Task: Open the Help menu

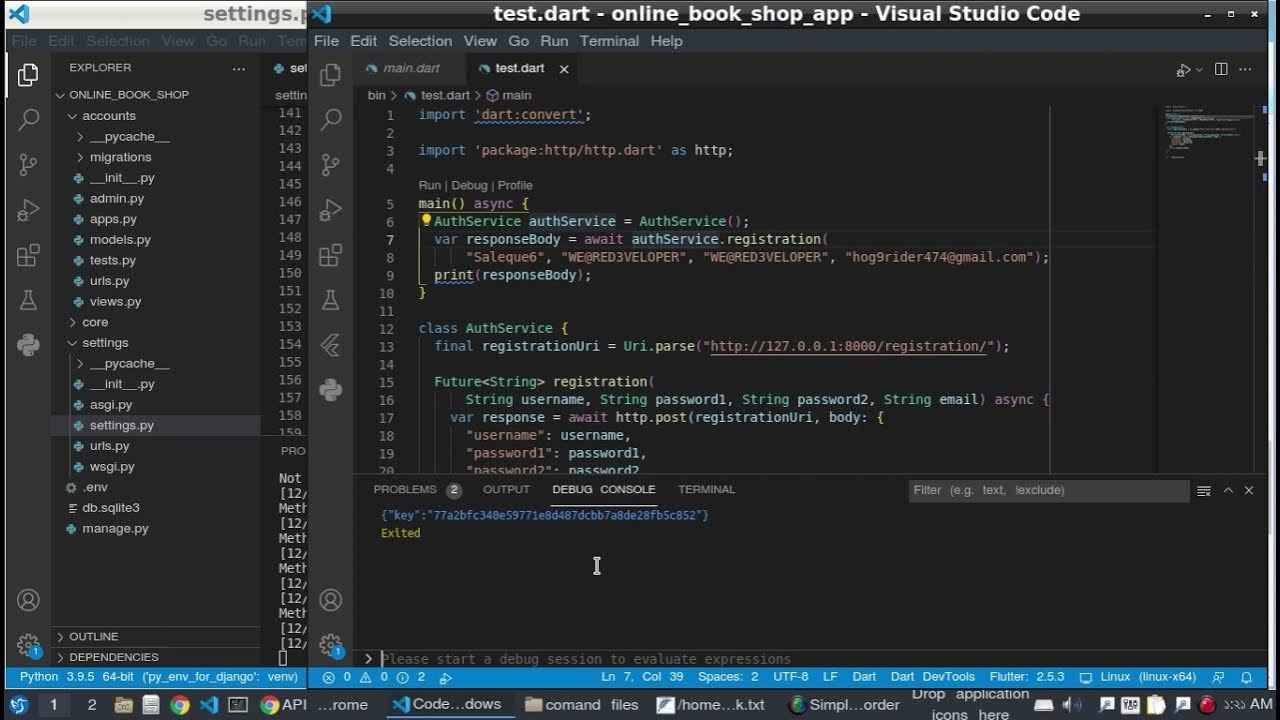Action: pos(666,41)
